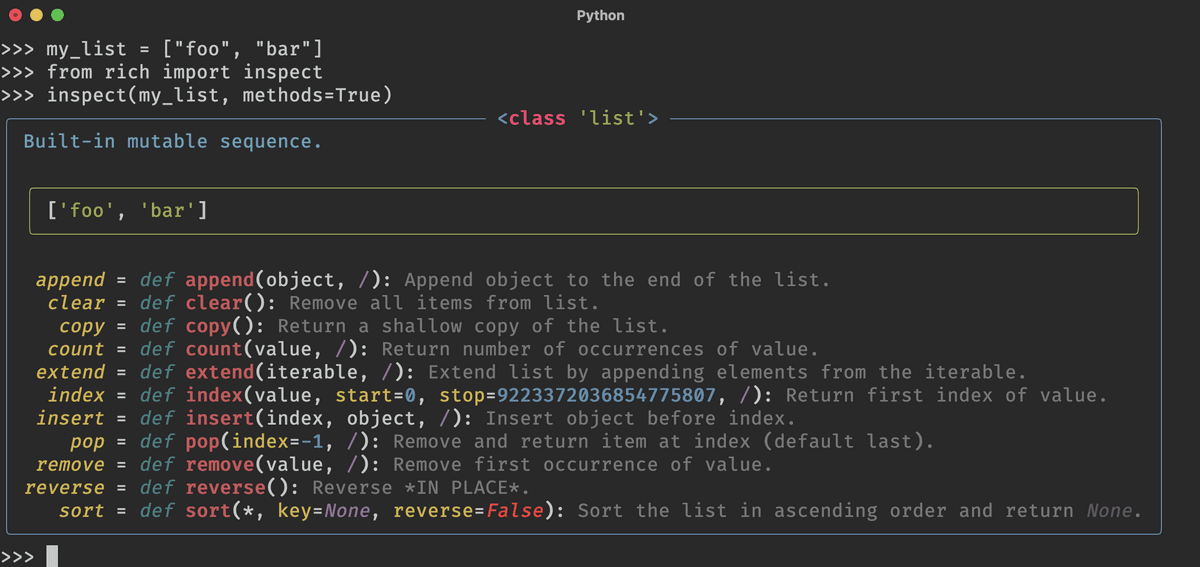Click the 'Python' window title
1200x567 pixels.
(x=600, y=16)
